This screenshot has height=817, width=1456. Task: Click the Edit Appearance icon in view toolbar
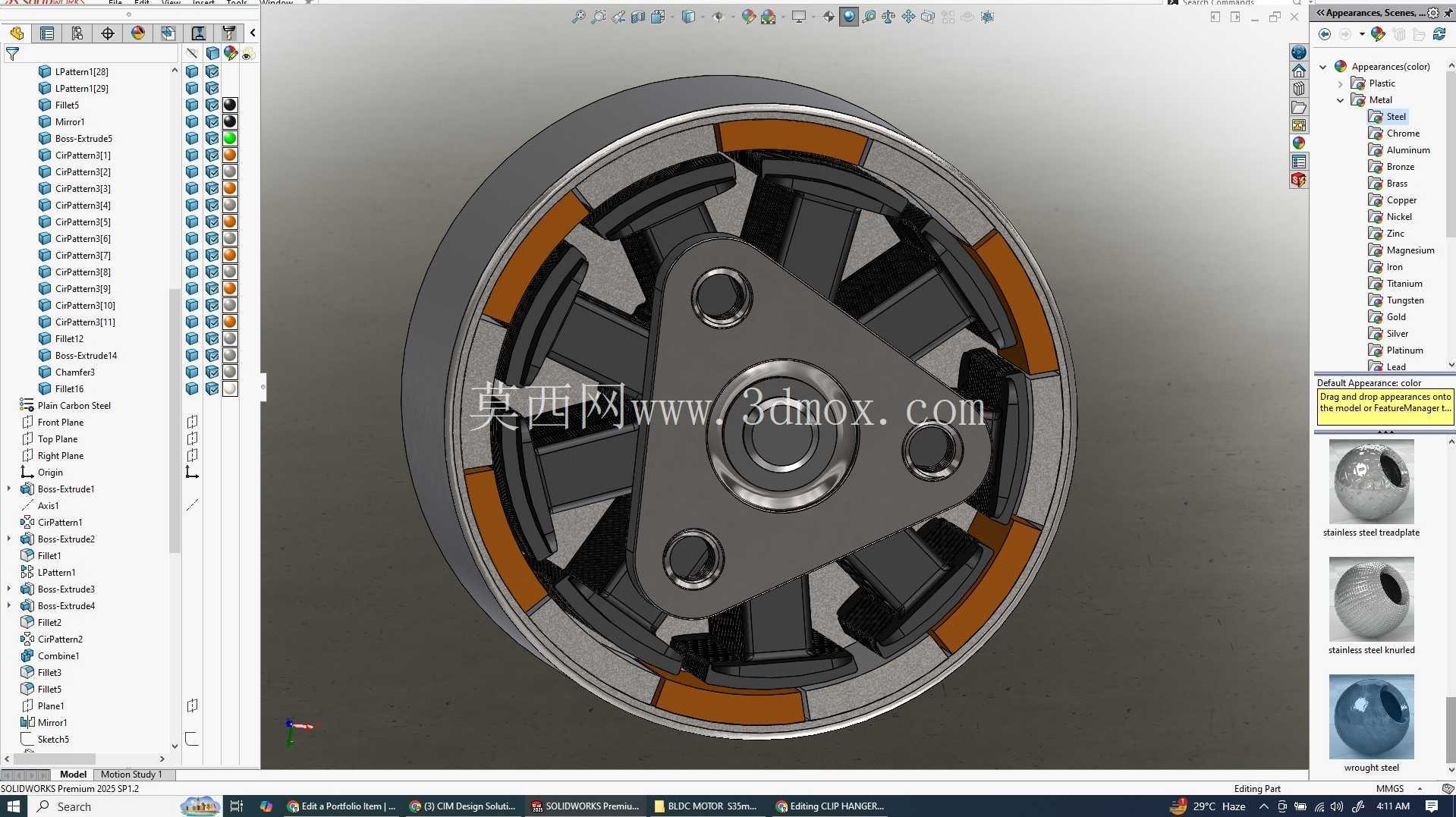pyautogui.click(x=748, y=17)
